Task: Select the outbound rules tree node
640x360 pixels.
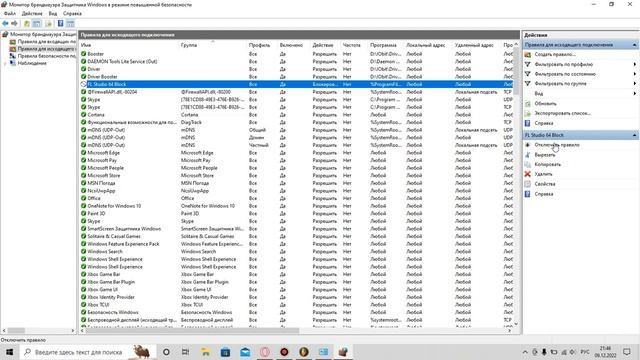Action: point(43,49)
